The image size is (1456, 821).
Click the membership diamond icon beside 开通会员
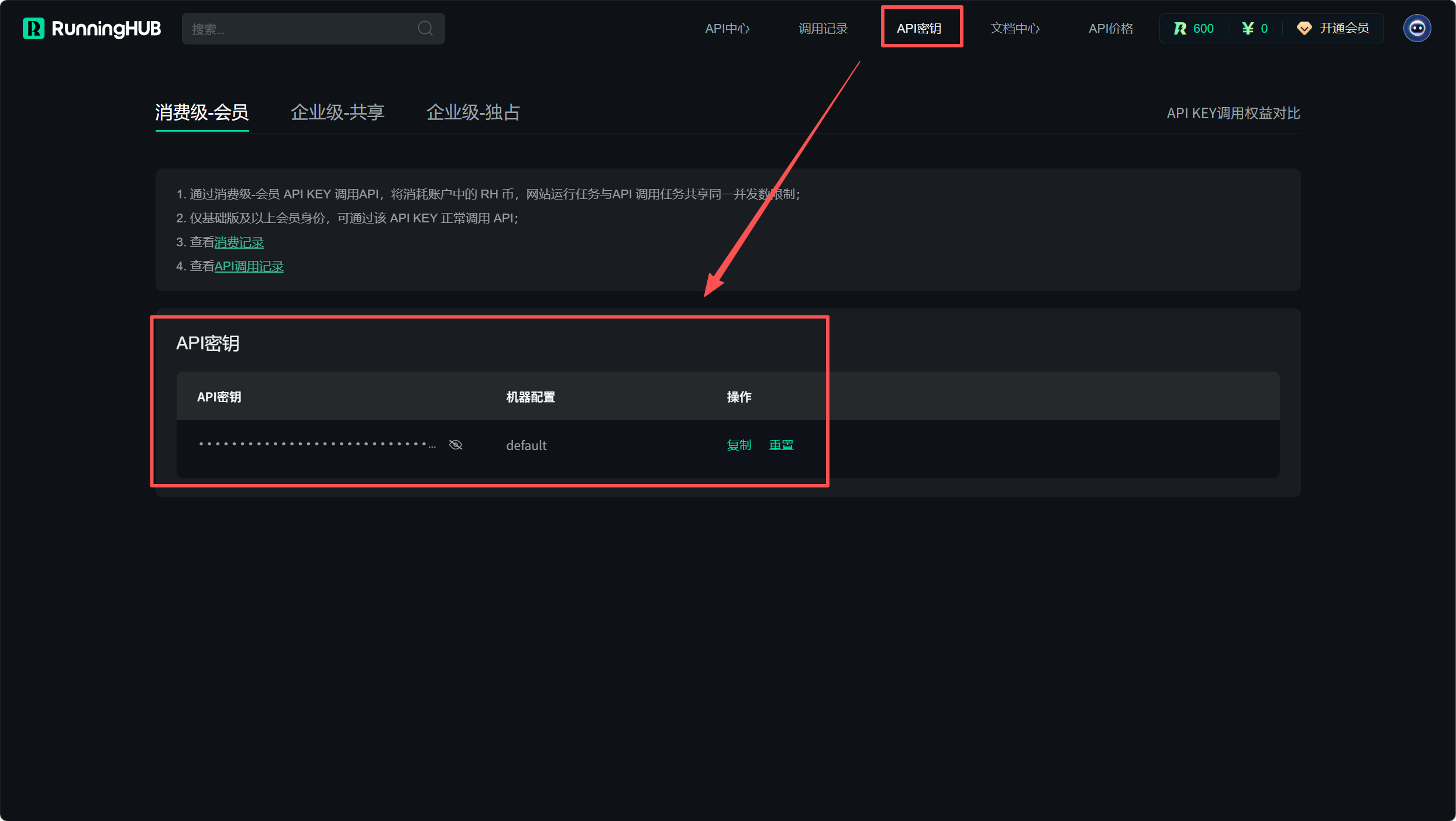[1303, 28]
